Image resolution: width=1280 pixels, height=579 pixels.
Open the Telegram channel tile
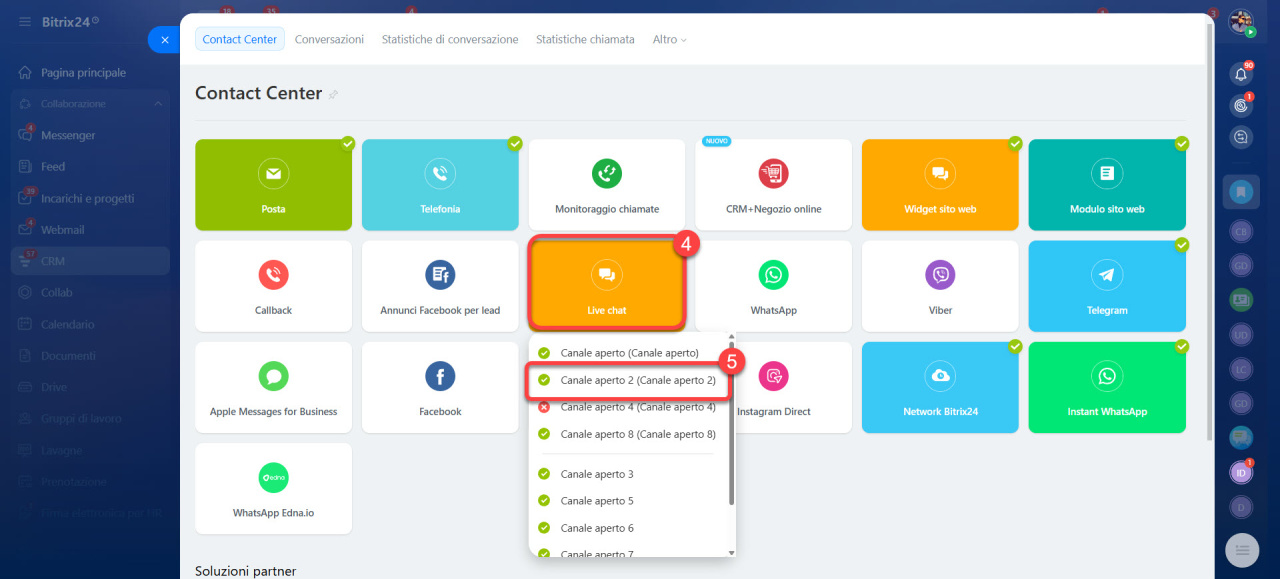tap(1107, 286)
